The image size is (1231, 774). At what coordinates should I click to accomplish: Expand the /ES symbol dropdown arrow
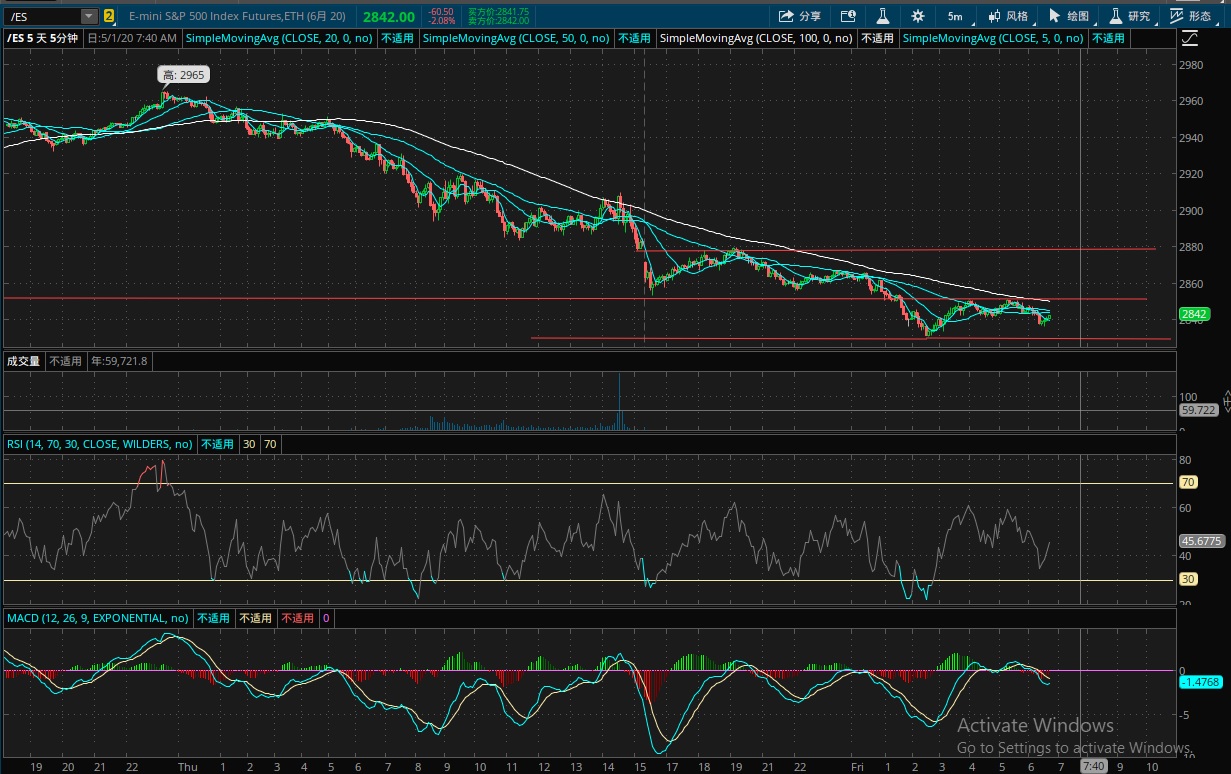coord(89,16)
